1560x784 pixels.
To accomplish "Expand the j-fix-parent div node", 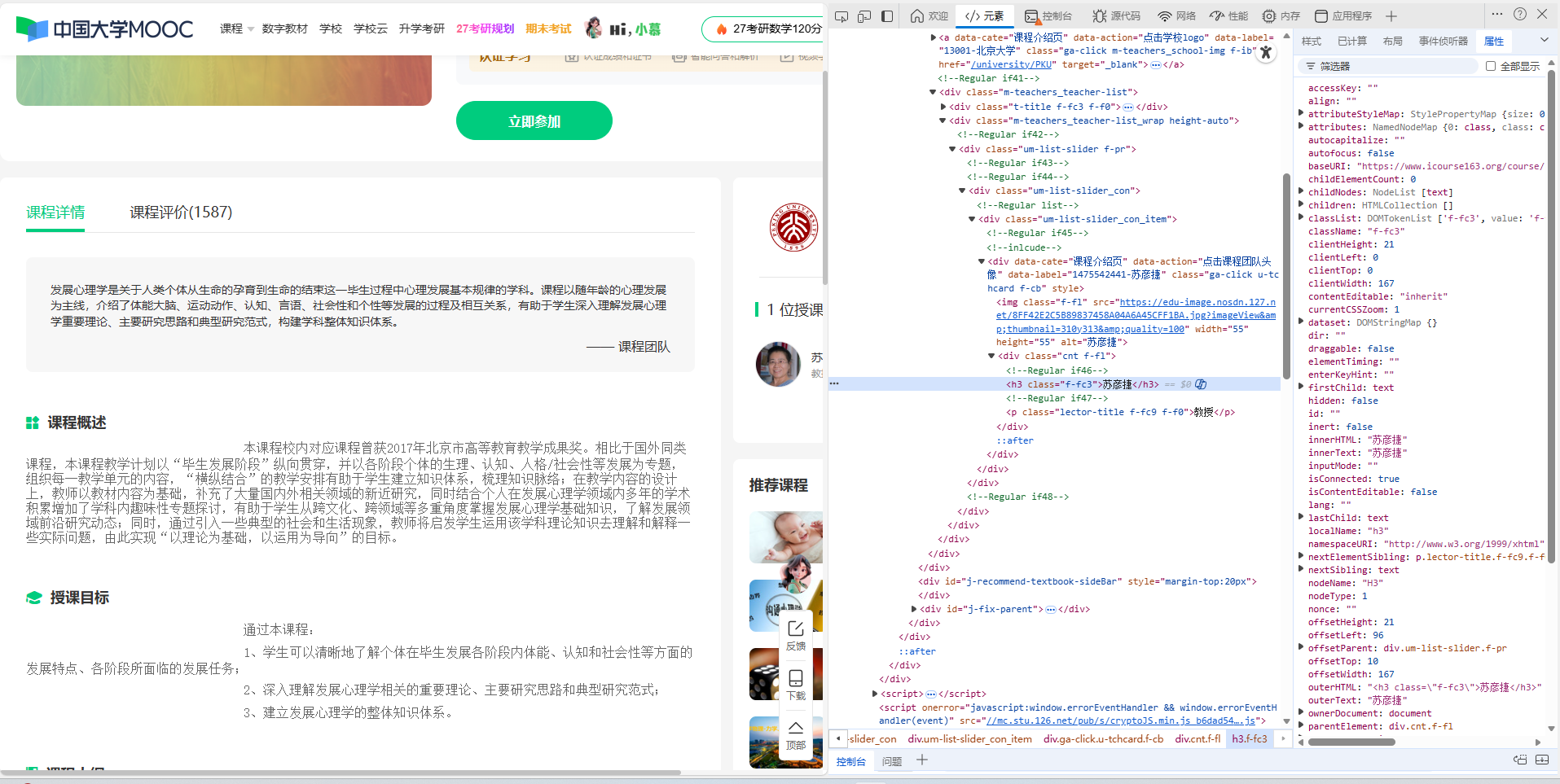I will (914, 609).
